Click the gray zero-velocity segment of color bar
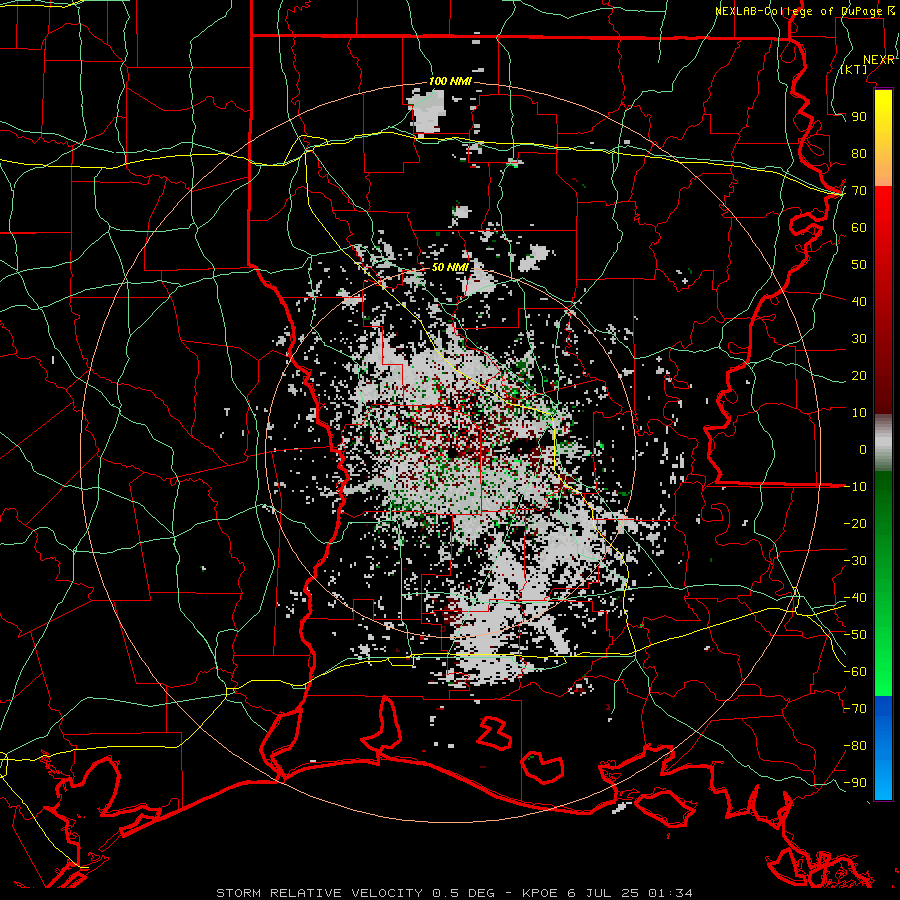The image size is (900, 900). pos(883,443)
